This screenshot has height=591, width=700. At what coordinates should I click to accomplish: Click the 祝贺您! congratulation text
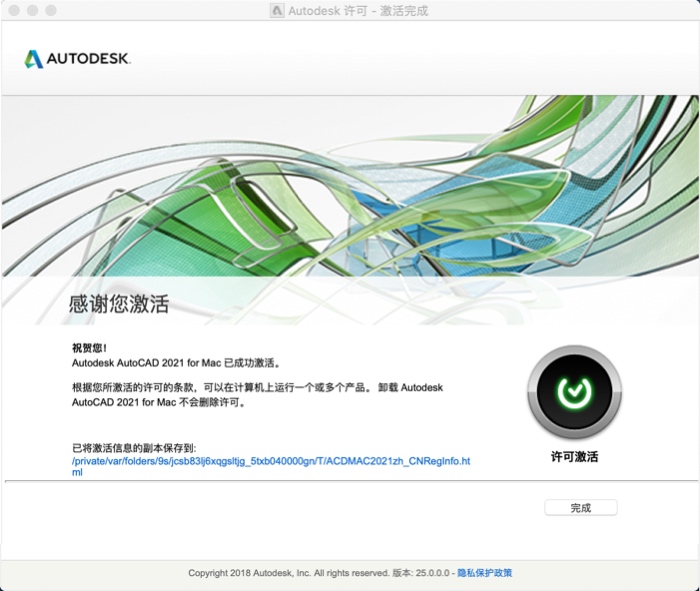point(89,348)
